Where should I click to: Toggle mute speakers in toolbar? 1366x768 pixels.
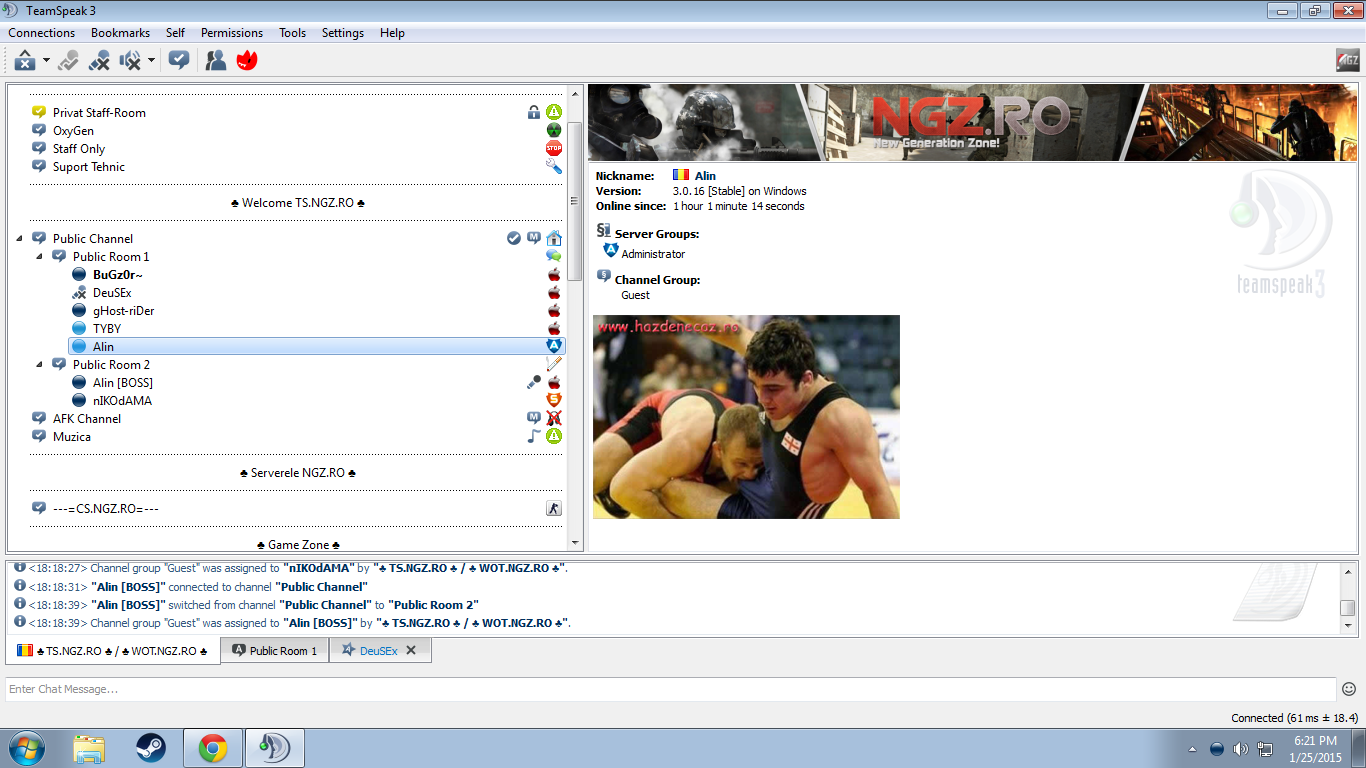(x=130, y=61)
